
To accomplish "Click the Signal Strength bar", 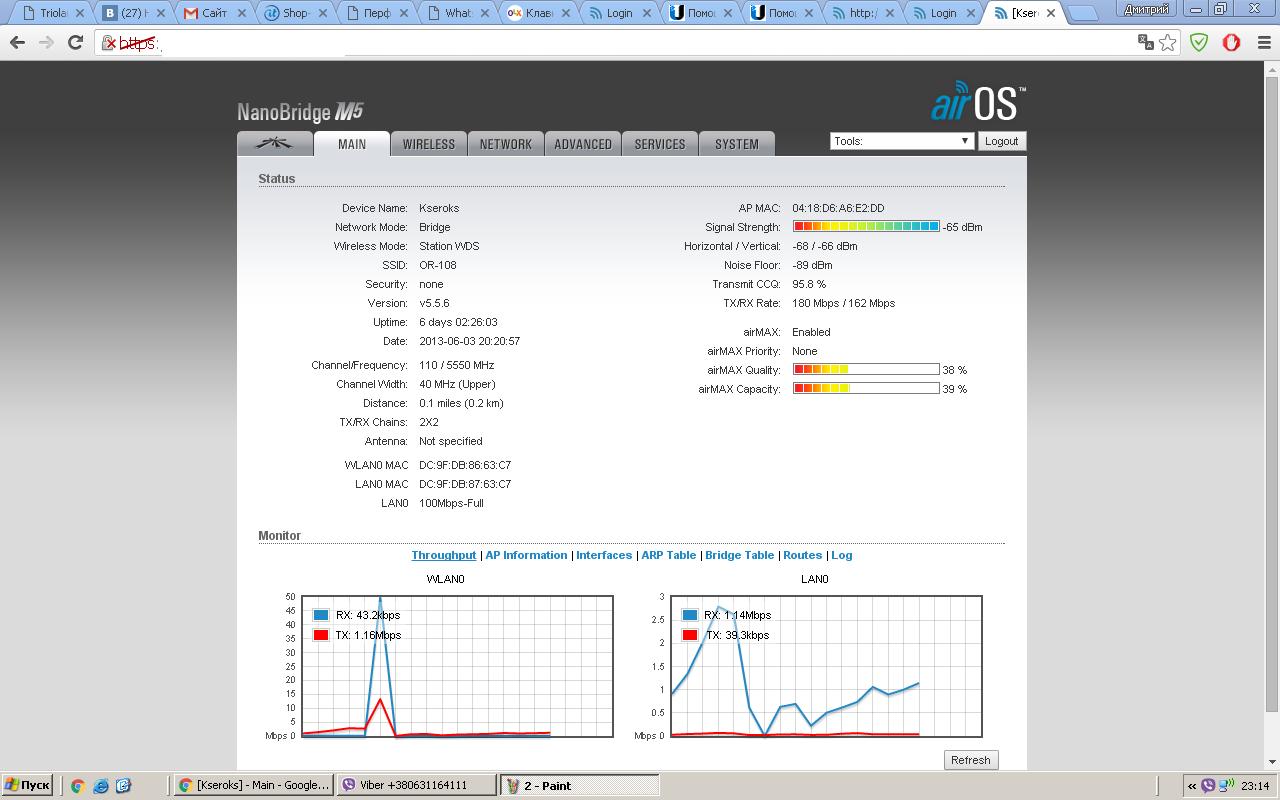I will point(866,227).
